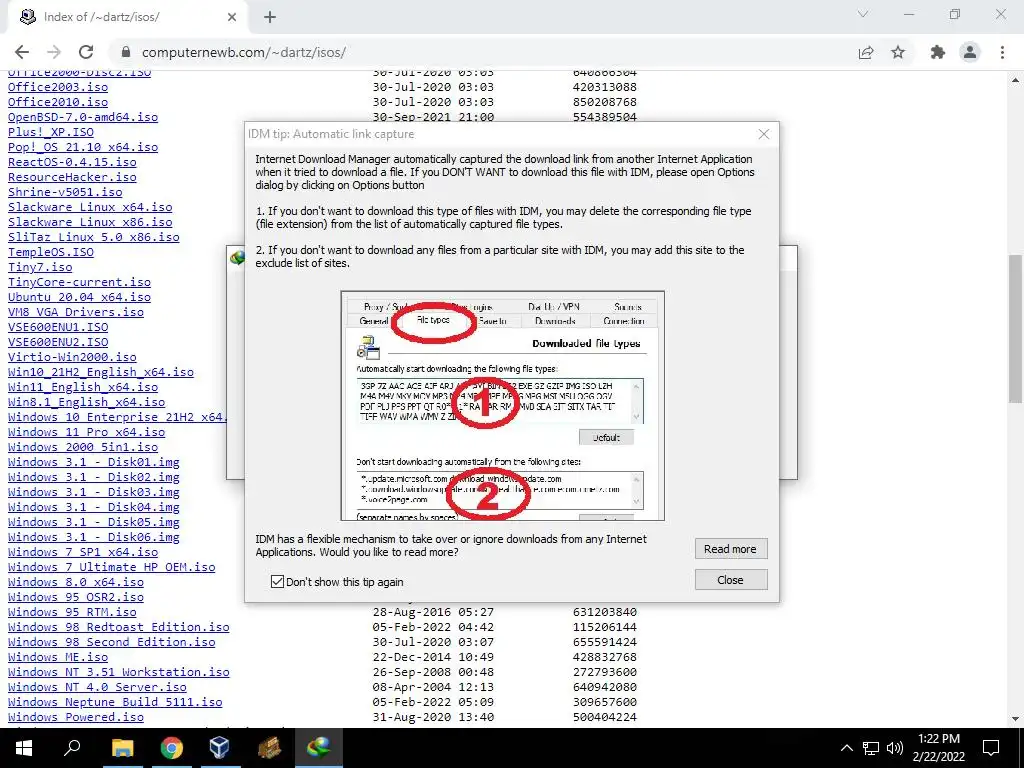
Task: Open the ResourceHacker.iso link
Action: tap(72, 177)
